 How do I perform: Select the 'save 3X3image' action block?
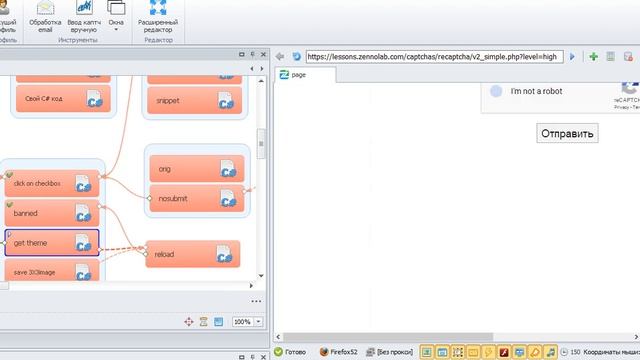point(52,270)
